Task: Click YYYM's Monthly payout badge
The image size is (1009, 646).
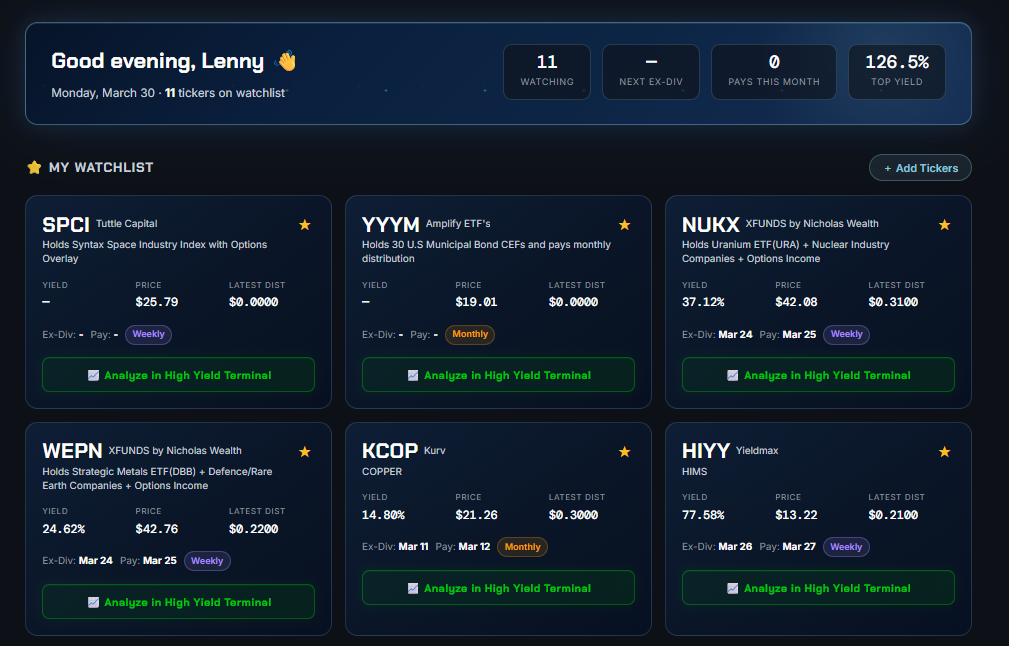Action: coord(469,334)
